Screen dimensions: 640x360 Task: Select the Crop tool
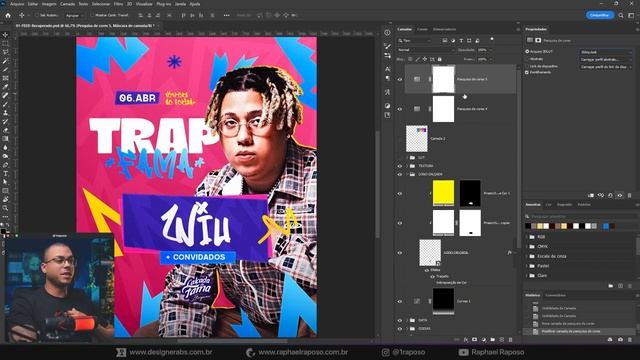[x=5, y=69]
